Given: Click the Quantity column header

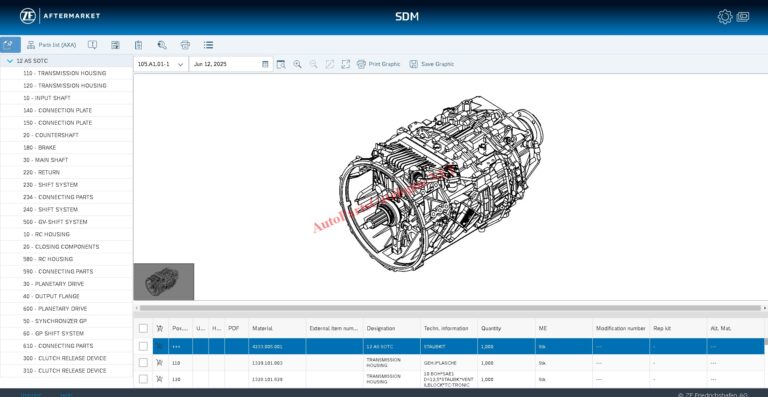Looking at the screenshot, I should click(506, 328).
